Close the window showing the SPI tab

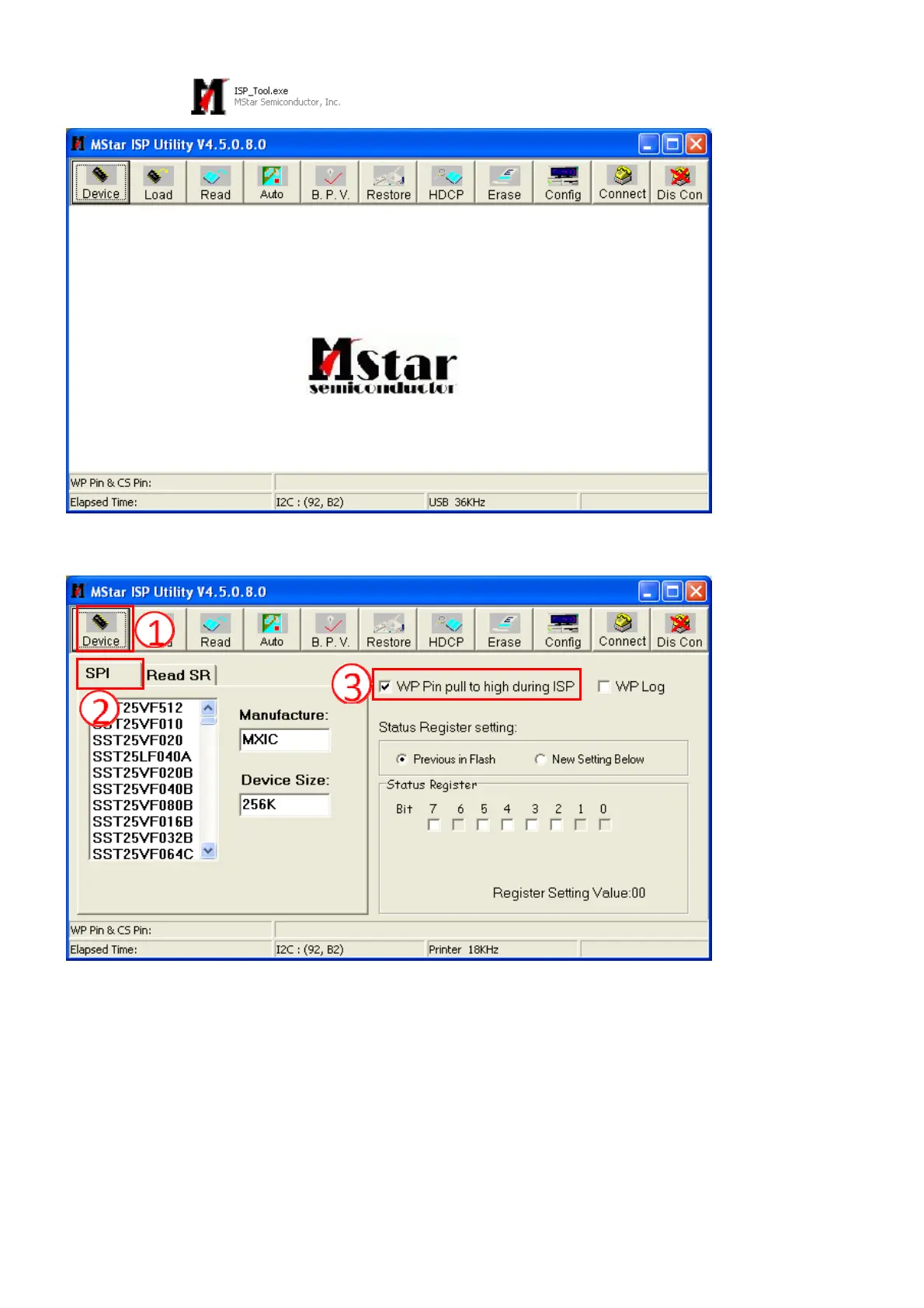pyautogui.click(x=696, y=591)
